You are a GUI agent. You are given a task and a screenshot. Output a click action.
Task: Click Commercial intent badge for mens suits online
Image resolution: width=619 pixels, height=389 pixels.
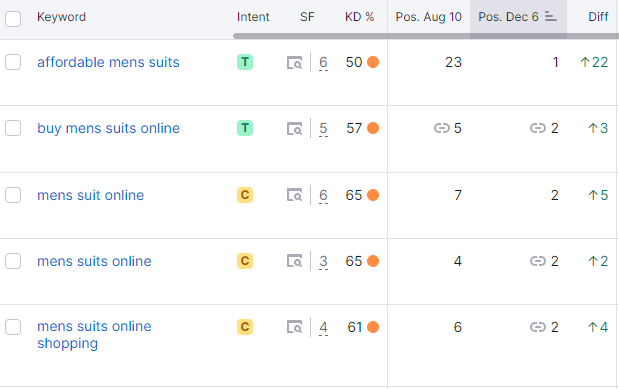tap(245, 261)
